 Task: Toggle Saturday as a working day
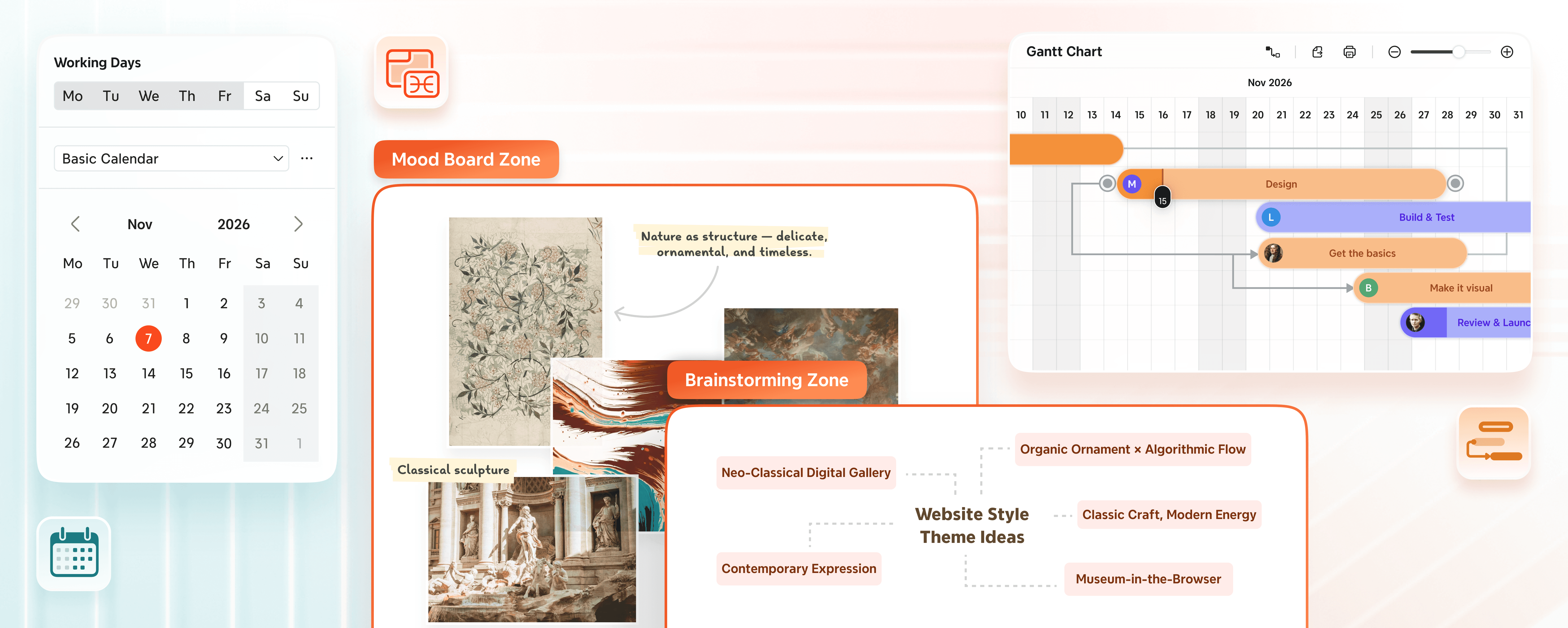click(262, 96)
